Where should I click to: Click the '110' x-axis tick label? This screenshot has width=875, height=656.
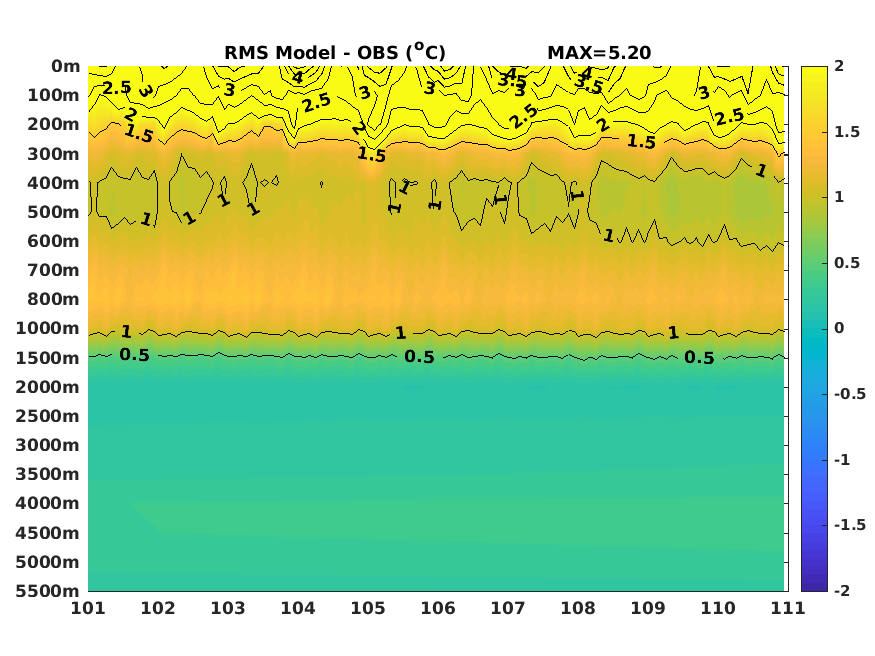pos(718,608)
